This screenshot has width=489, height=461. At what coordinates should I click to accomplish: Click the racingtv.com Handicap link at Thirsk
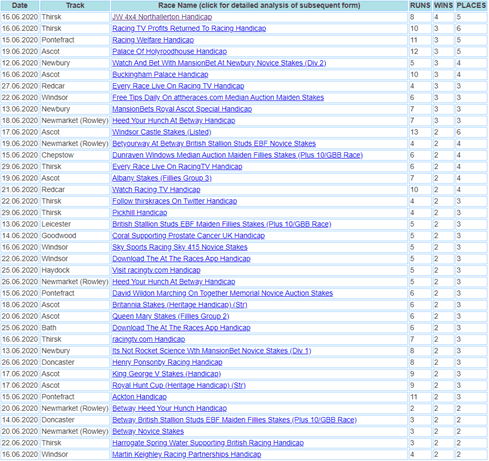coord(149,339)
